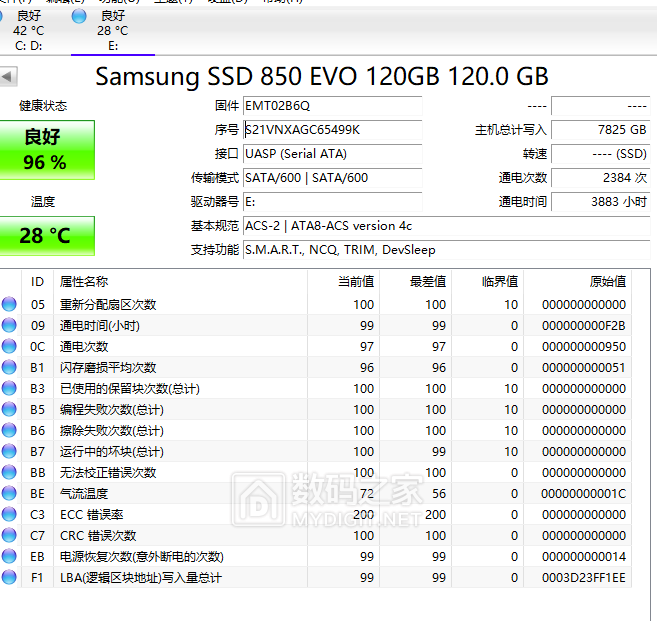Image resolution: width=657 pixels, height=621 pixels.
Task: Click the firmware field EMT02B6Q
Action: [x=332, y=106]
